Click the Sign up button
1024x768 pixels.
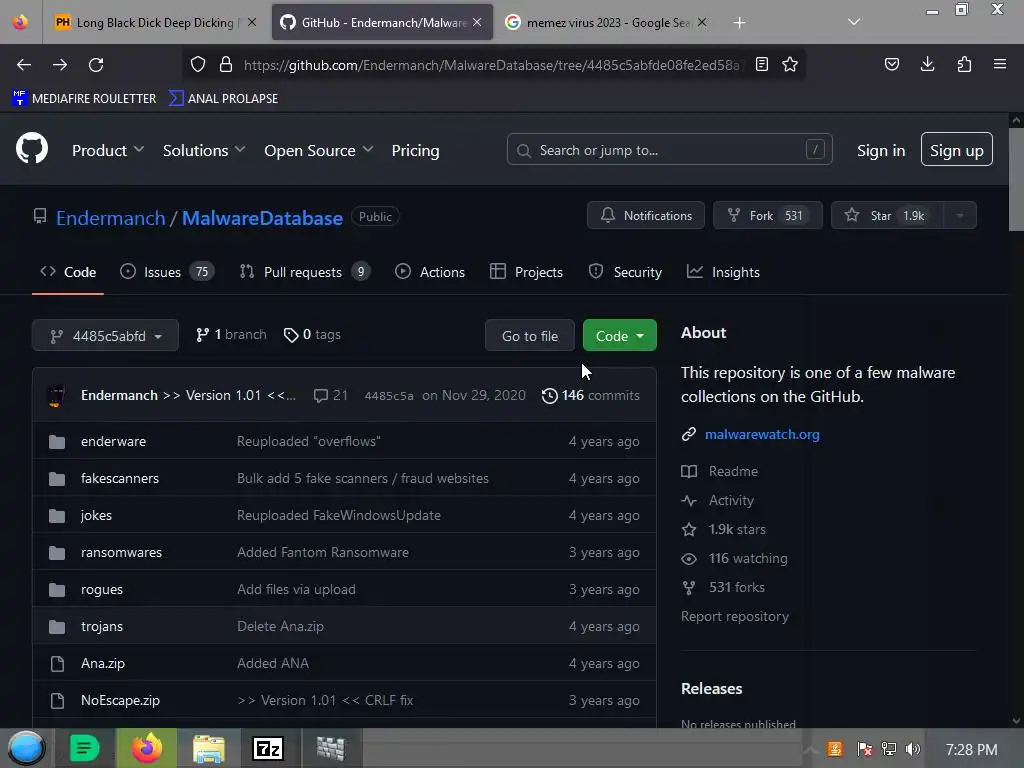tap(957, 150)
